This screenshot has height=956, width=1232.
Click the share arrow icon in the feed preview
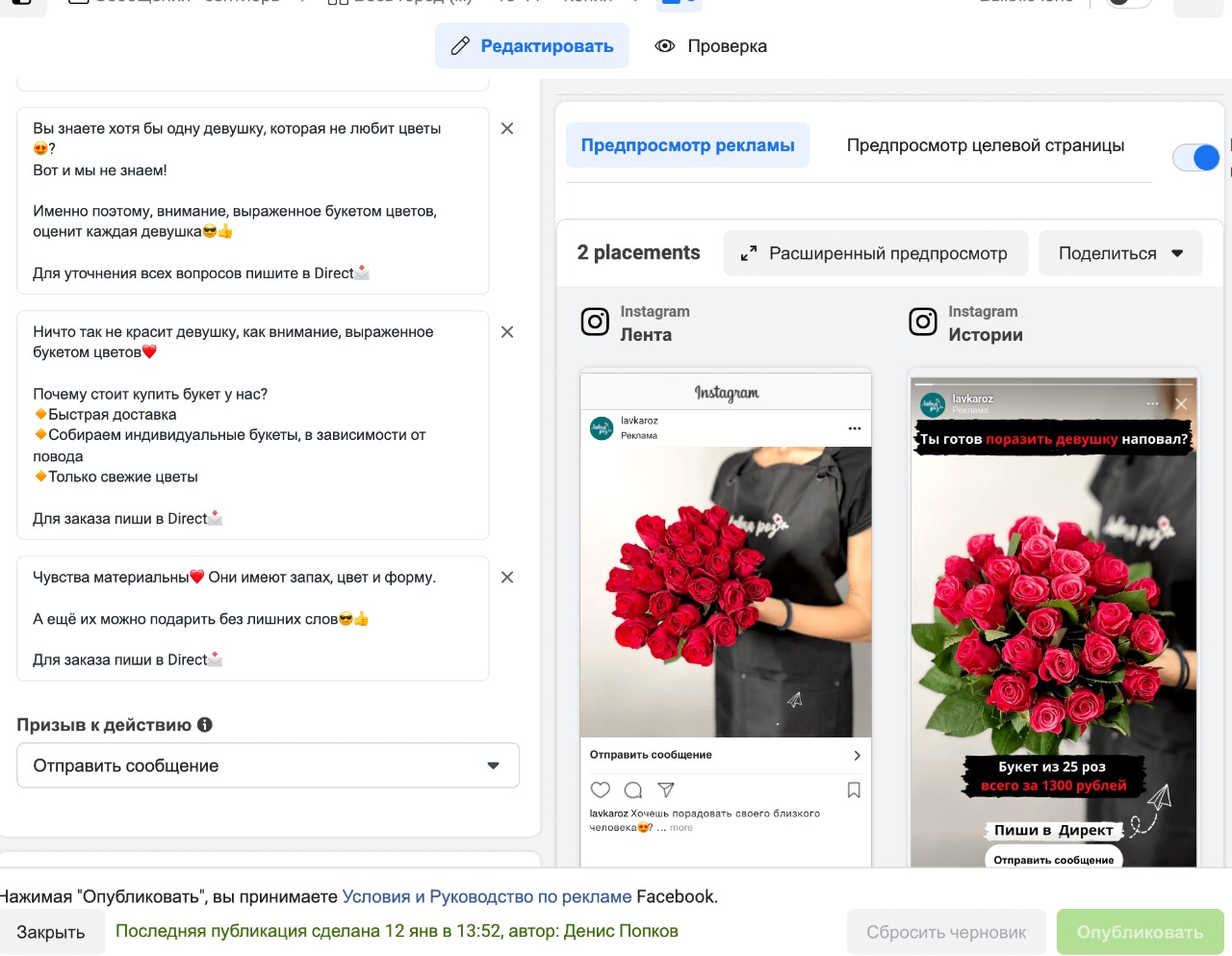click(666, 790)
